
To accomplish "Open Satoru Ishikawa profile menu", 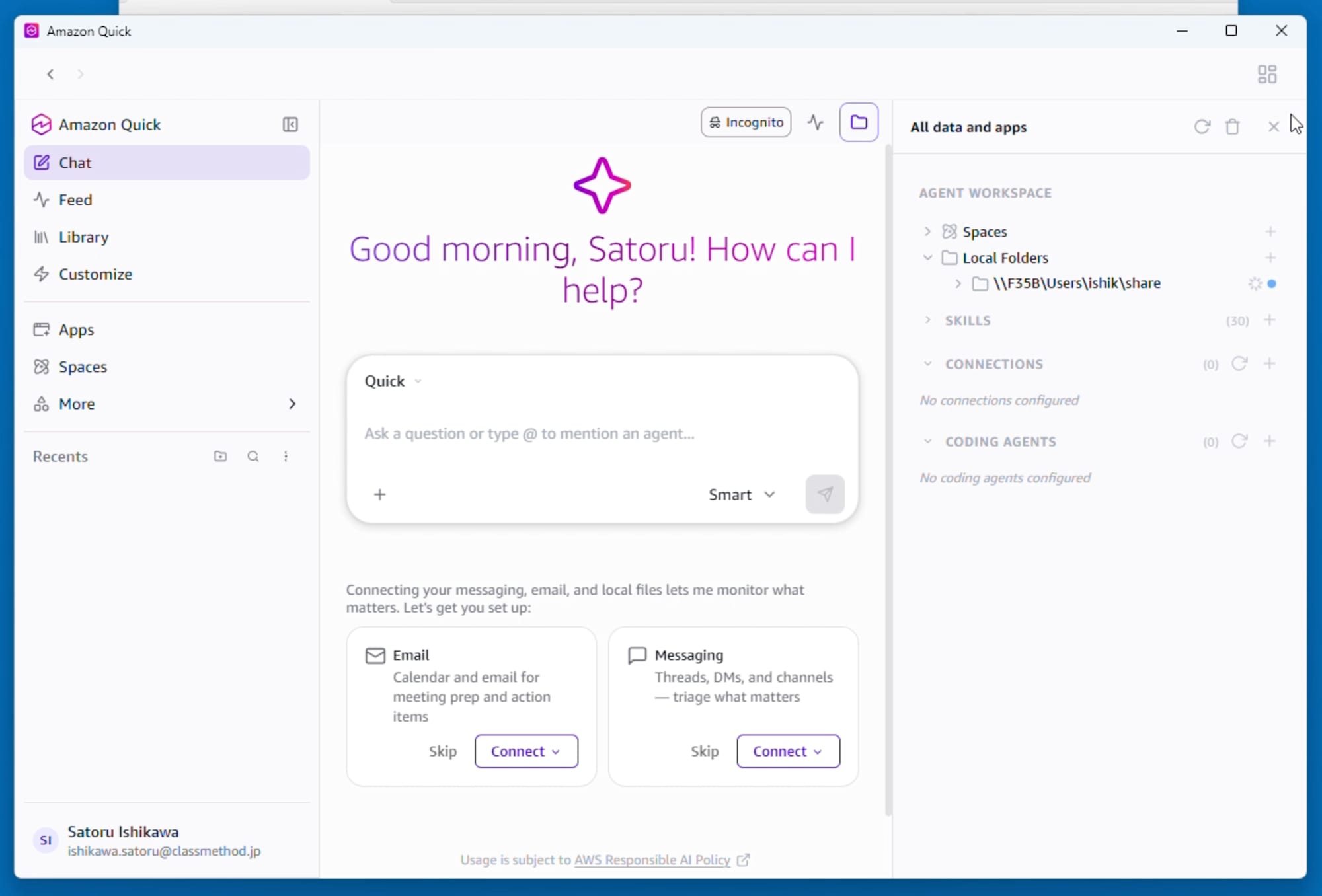I will [x=167, y=840].
